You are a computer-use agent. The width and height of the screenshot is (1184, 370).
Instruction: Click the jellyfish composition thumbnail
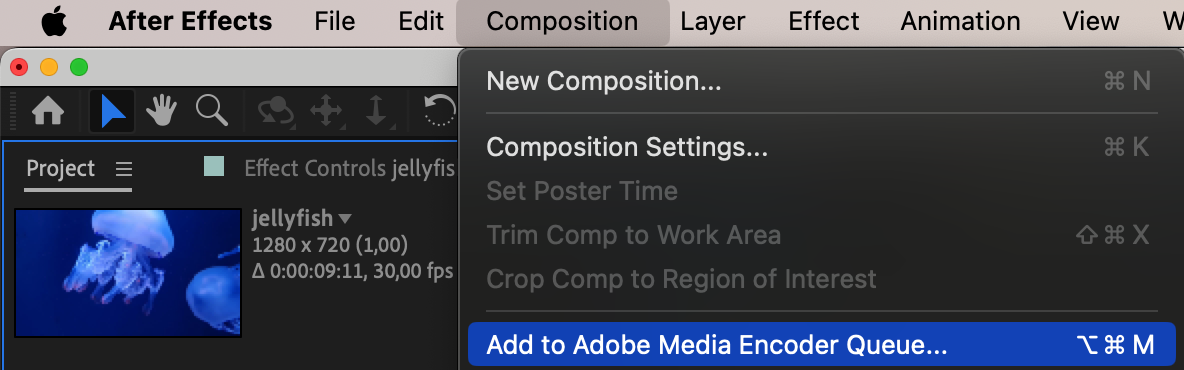[128, 273]
